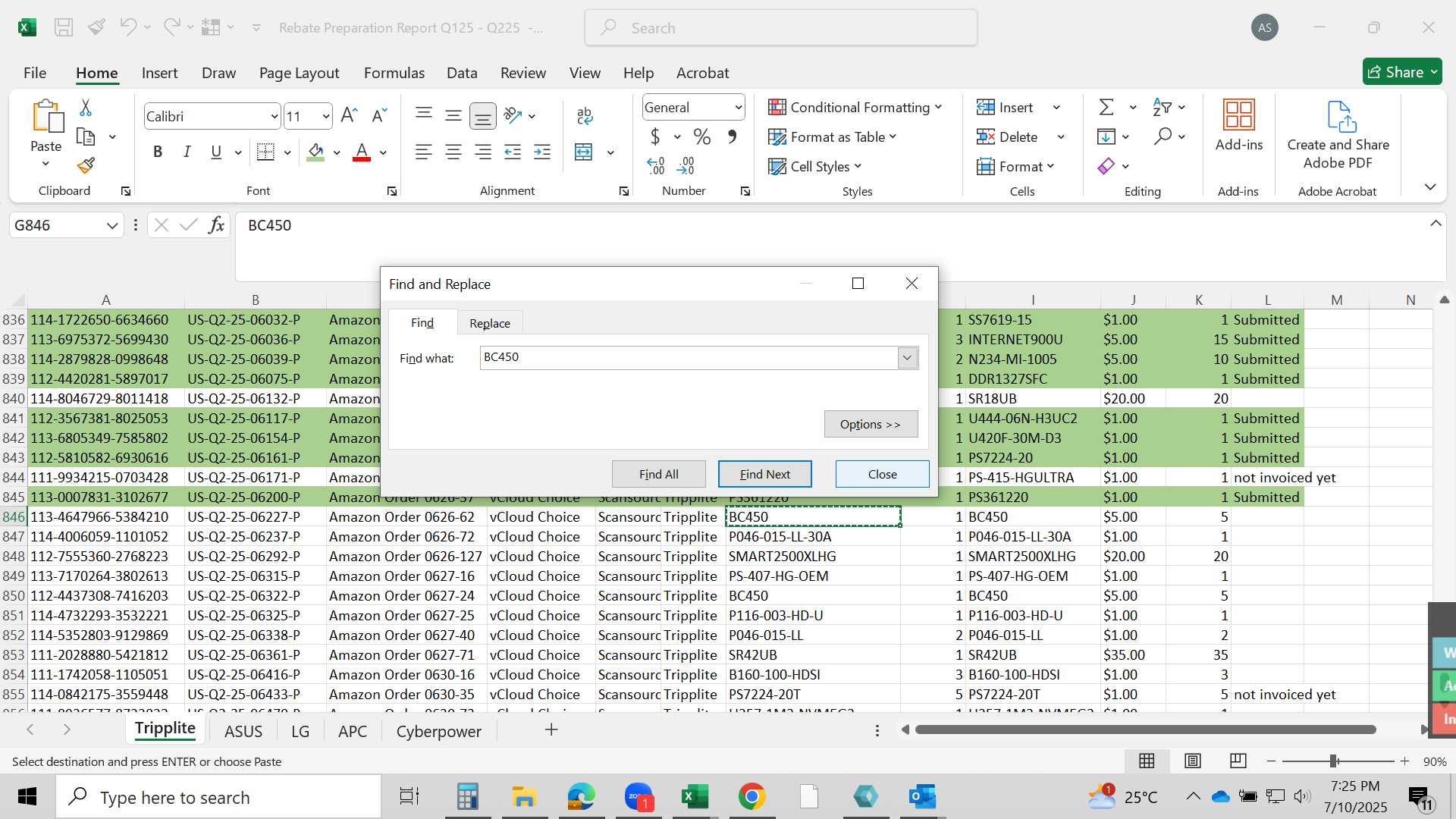Switch to Normal view in status bar
Image resolution: width=1456 pixels, height=819 pixels.
coord(1147,761)
